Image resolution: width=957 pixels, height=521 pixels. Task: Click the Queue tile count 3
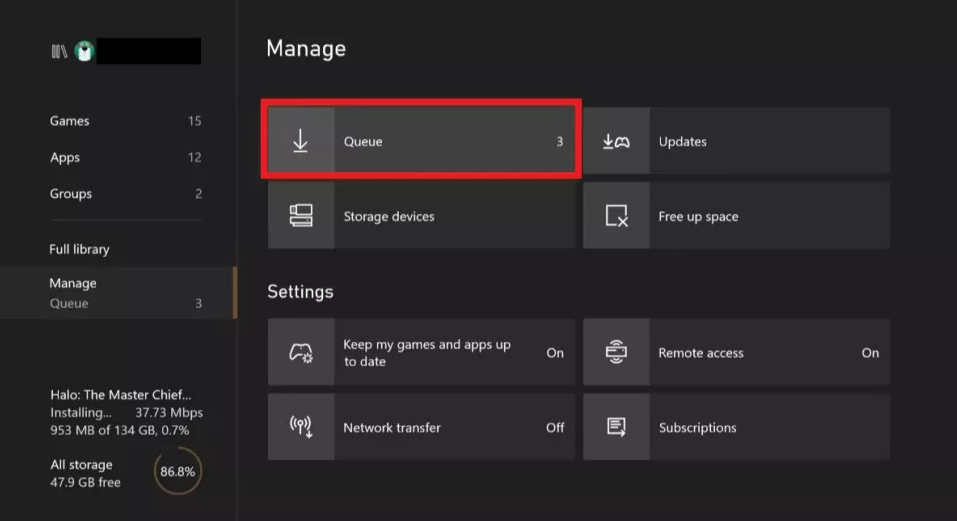560,142
